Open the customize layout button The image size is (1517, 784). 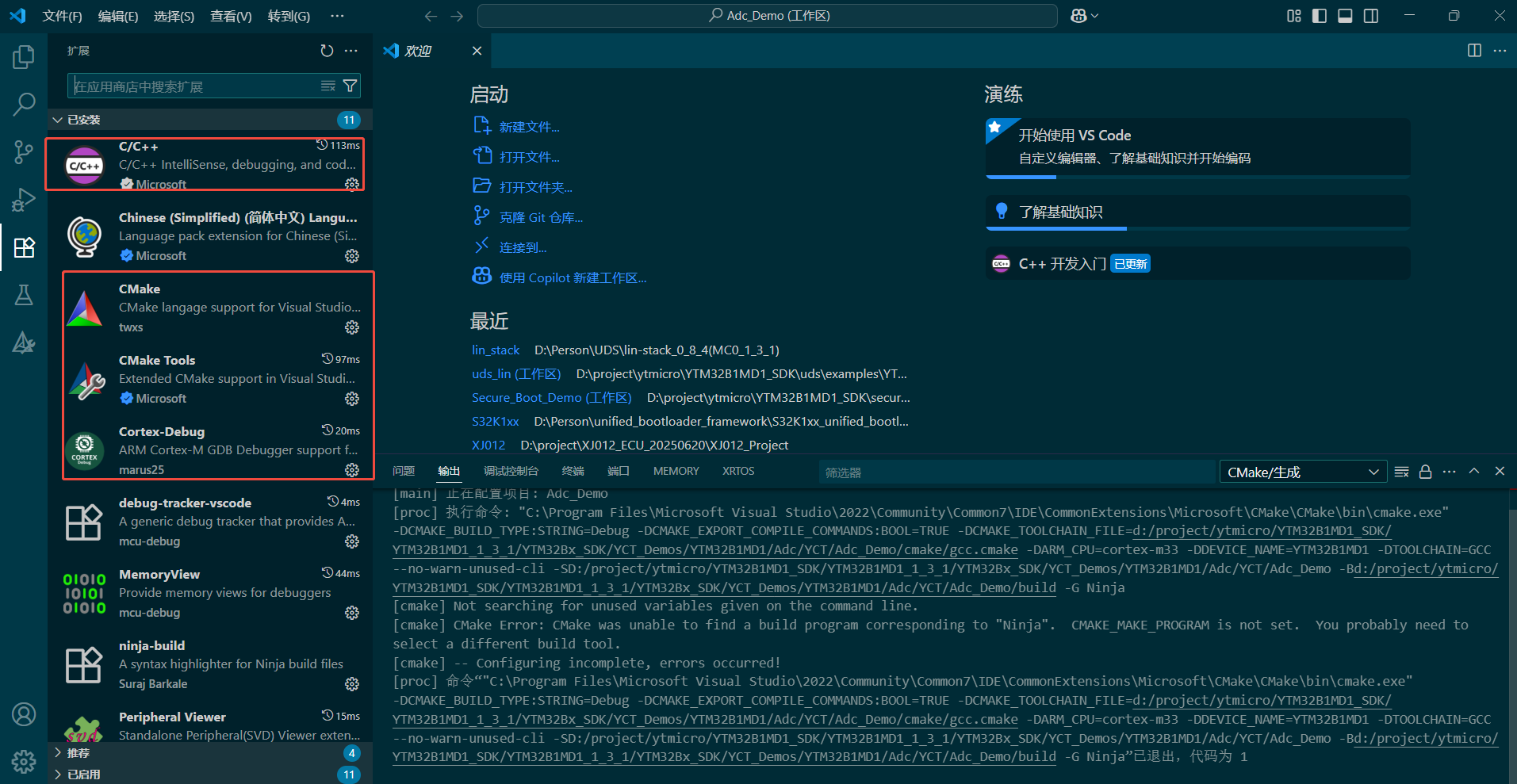click(x=1294, y=16)
